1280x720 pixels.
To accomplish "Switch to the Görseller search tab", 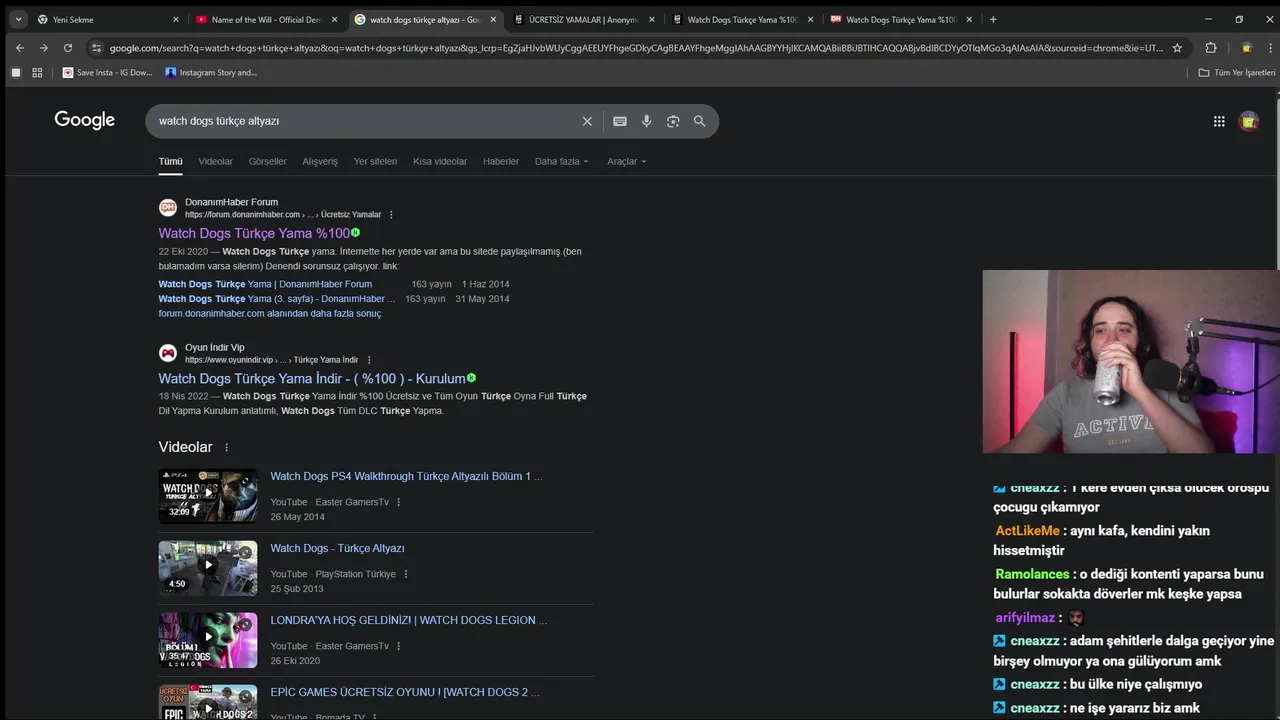I will pos(267,161).
